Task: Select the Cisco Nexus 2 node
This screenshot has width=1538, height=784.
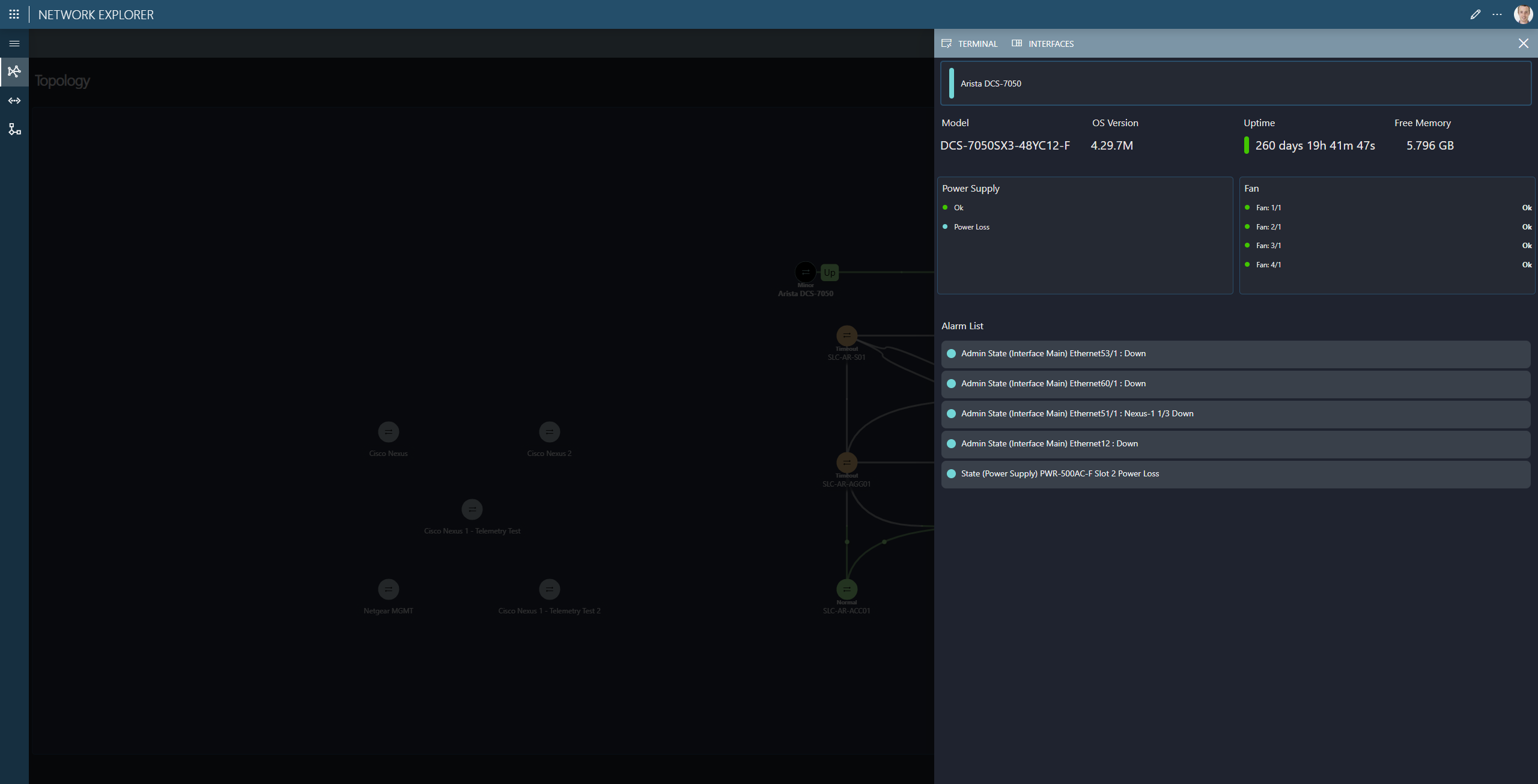Action: (549, 432)
